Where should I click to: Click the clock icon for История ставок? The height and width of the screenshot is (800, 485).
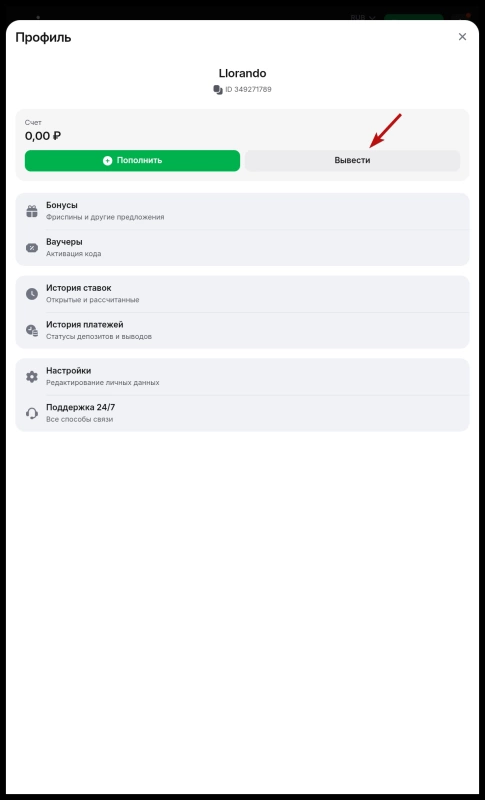[x=32, y=294]
